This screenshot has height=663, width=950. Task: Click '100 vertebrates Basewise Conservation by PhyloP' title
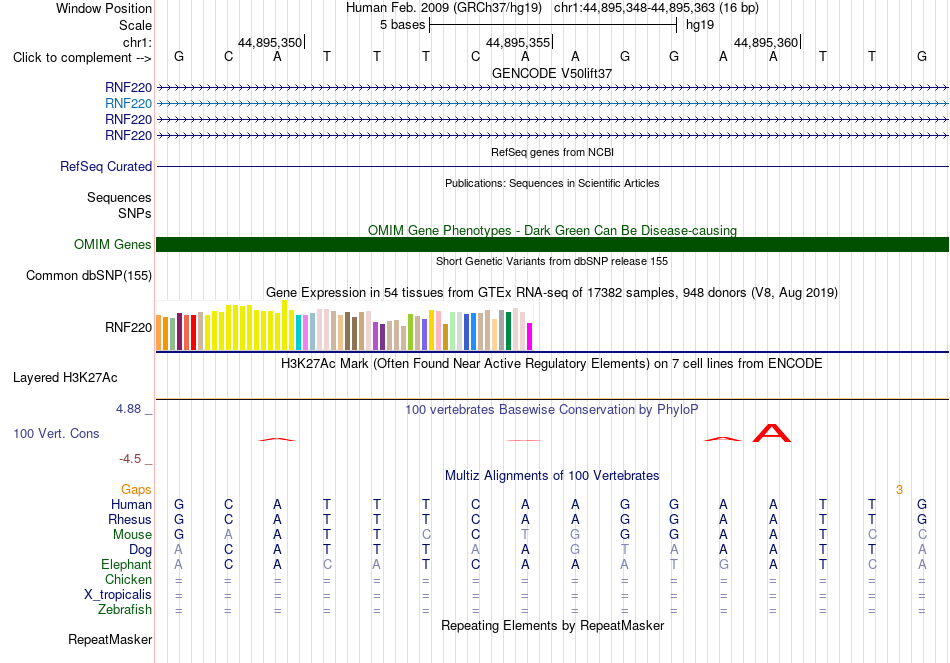552,410
